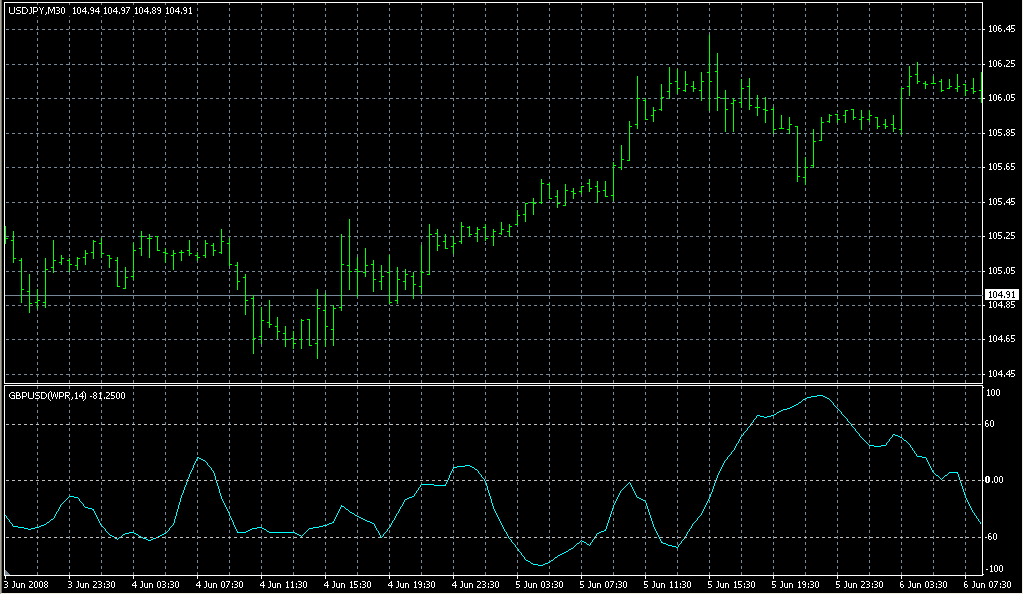
Task: Click the 4 Jun 07:30 time label
Action: pos(219,585)
